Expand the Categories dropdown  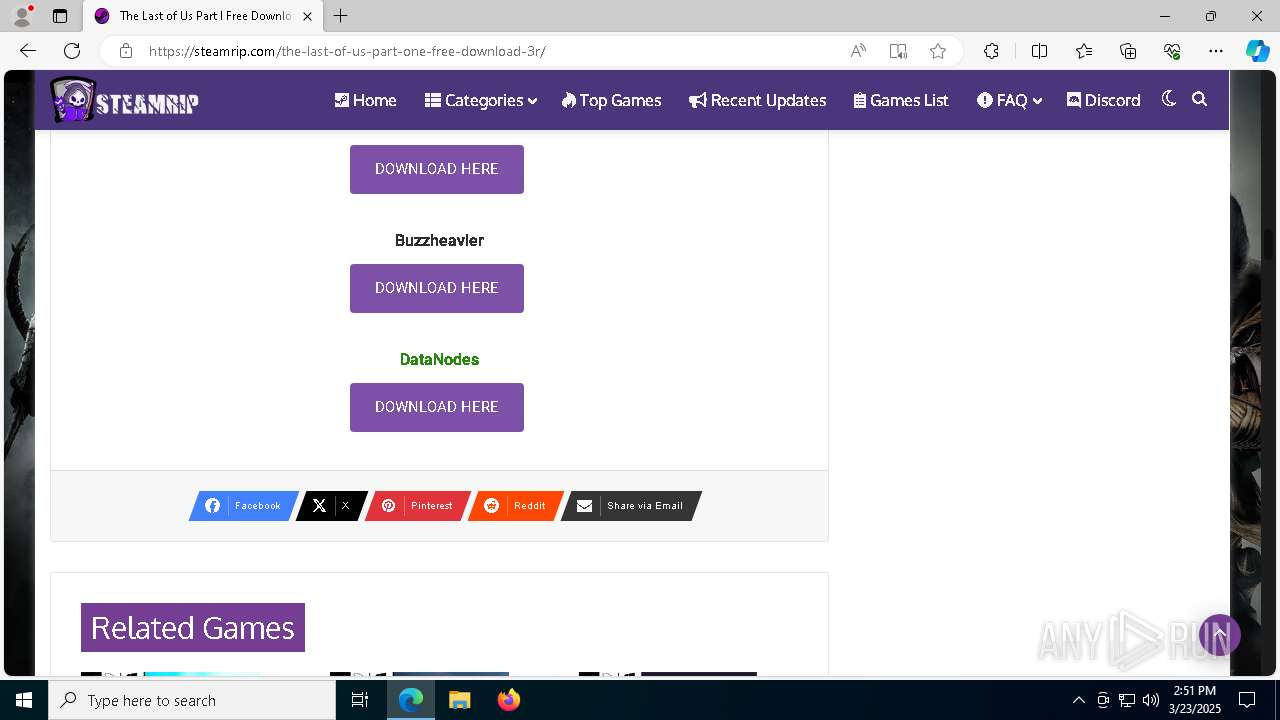click(x=481, y=100)
